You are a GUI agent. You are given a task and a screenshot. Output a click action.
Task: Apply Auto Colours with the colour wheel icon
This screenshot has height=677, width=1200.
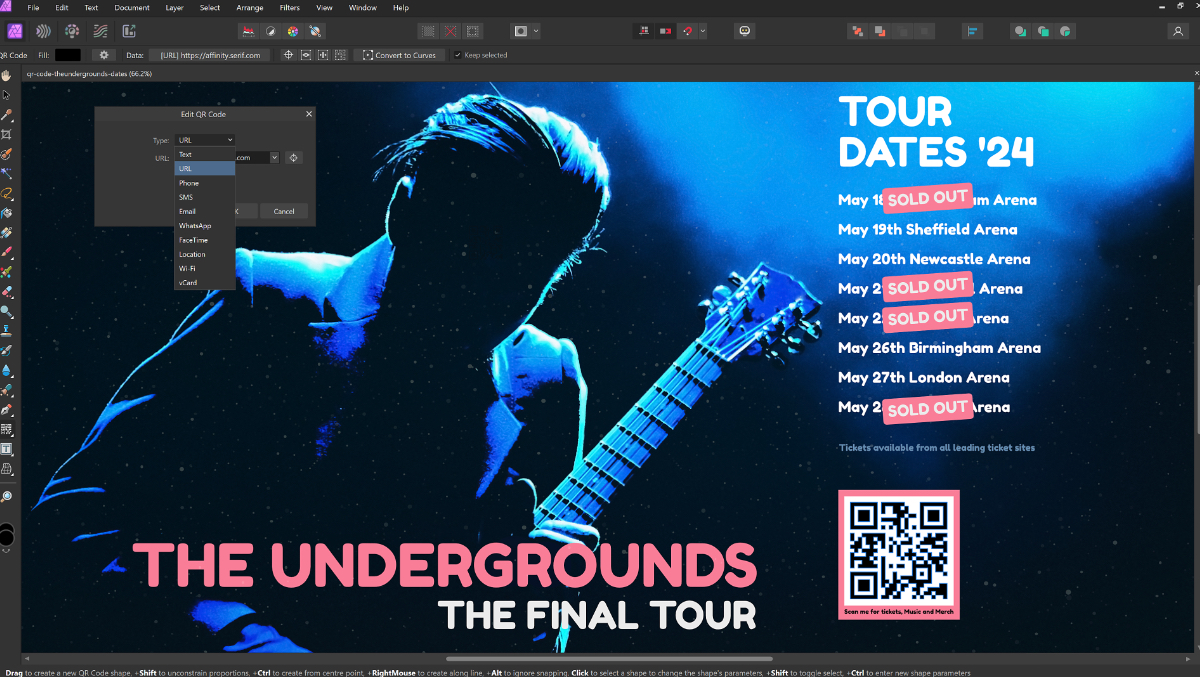292,31
